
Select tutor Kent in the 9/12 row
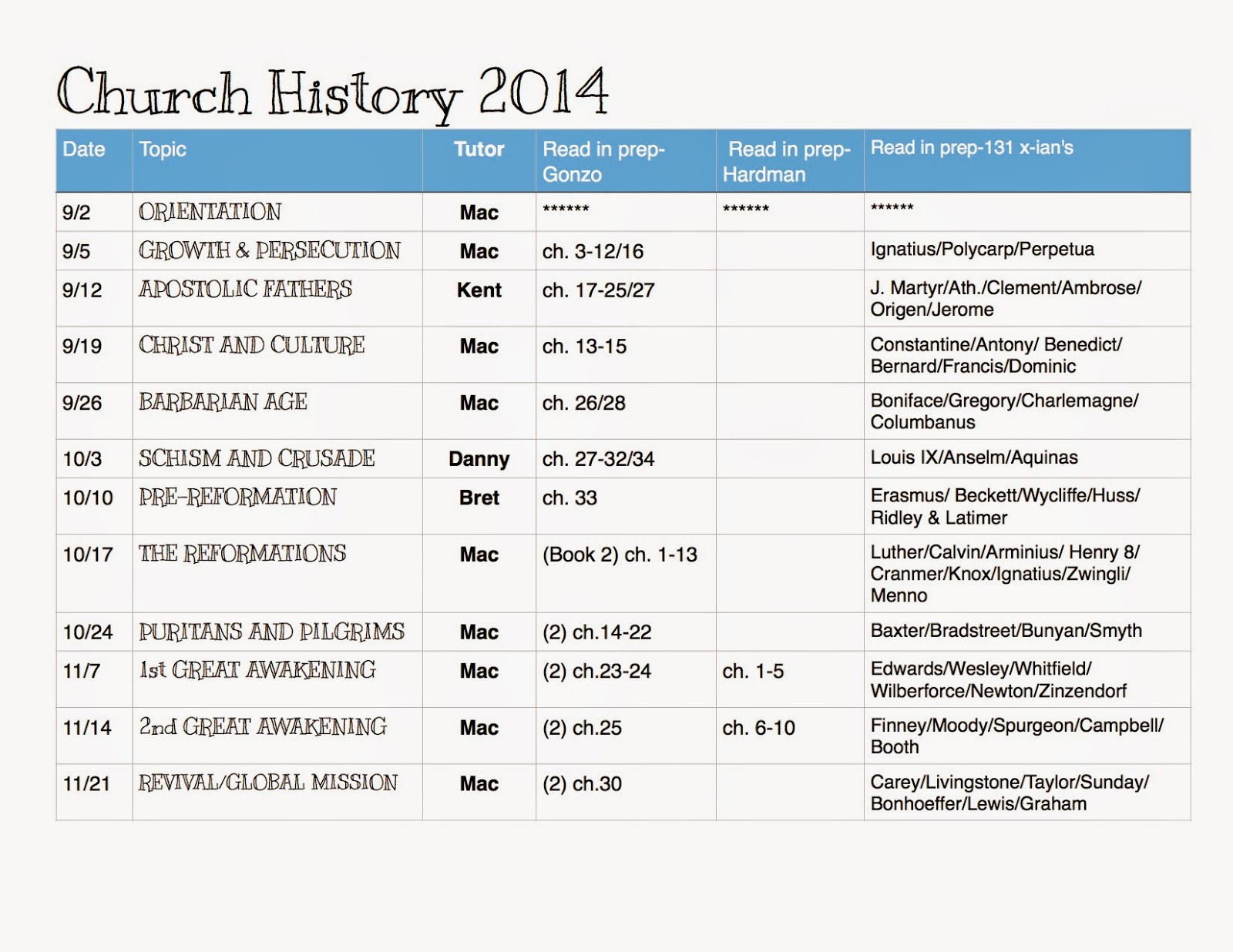(479, 290)
